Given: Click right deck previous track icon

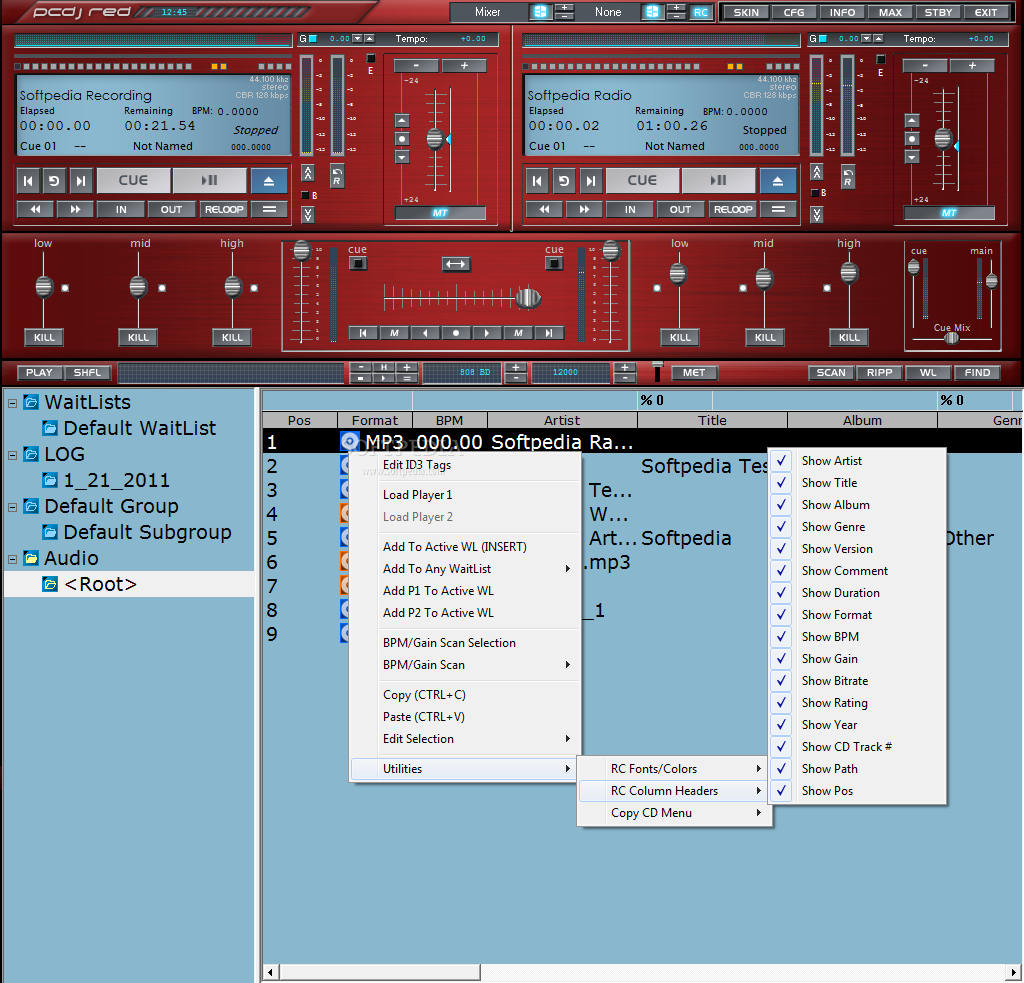Looking at the screenshot, I should coord(537,181).
